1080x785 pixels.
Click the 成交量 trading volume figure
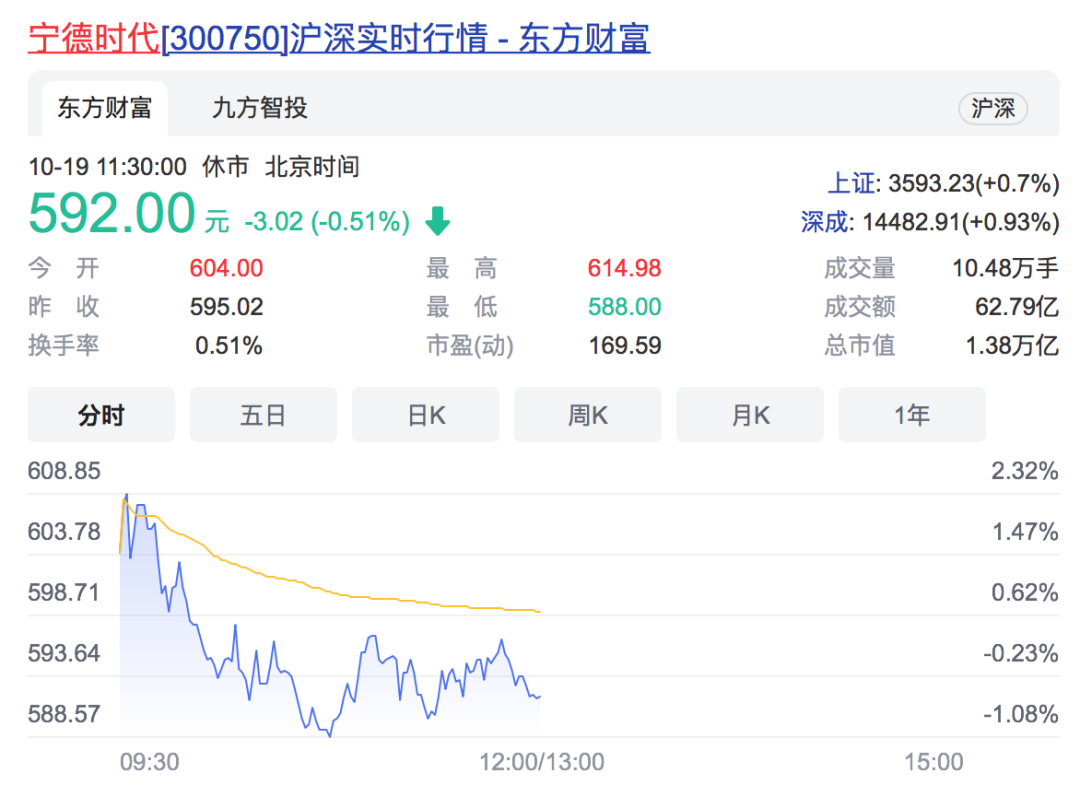pos(1005,268)
